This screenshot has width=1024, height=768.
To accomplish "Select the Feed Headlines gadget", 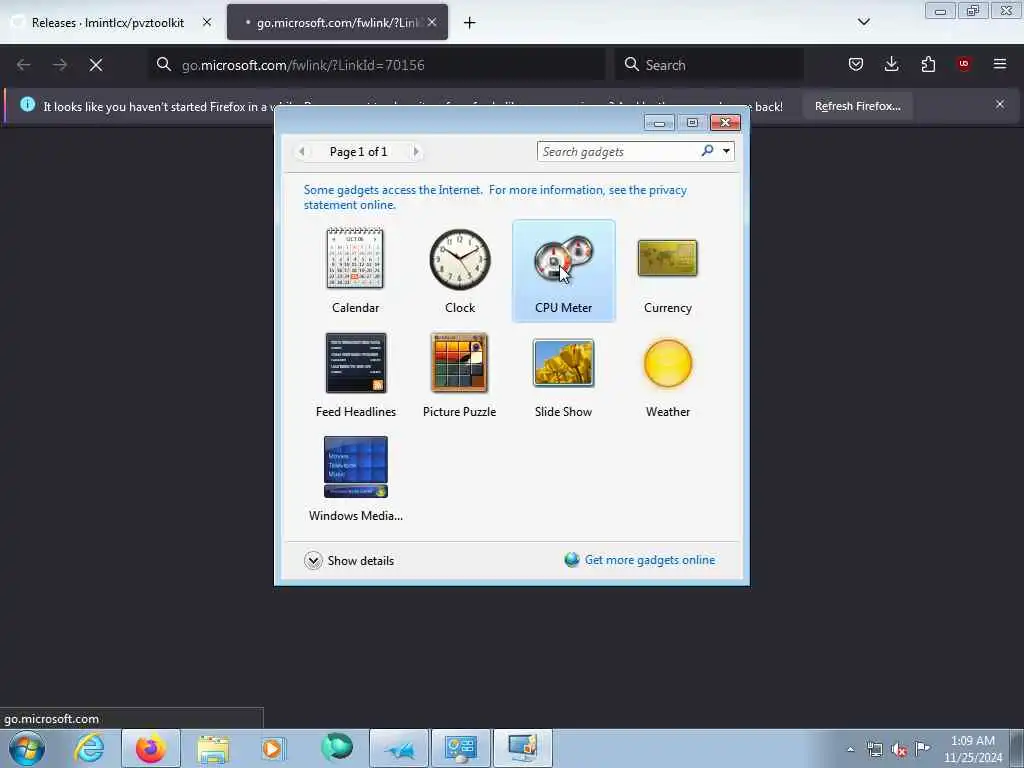I will [356, 376].
